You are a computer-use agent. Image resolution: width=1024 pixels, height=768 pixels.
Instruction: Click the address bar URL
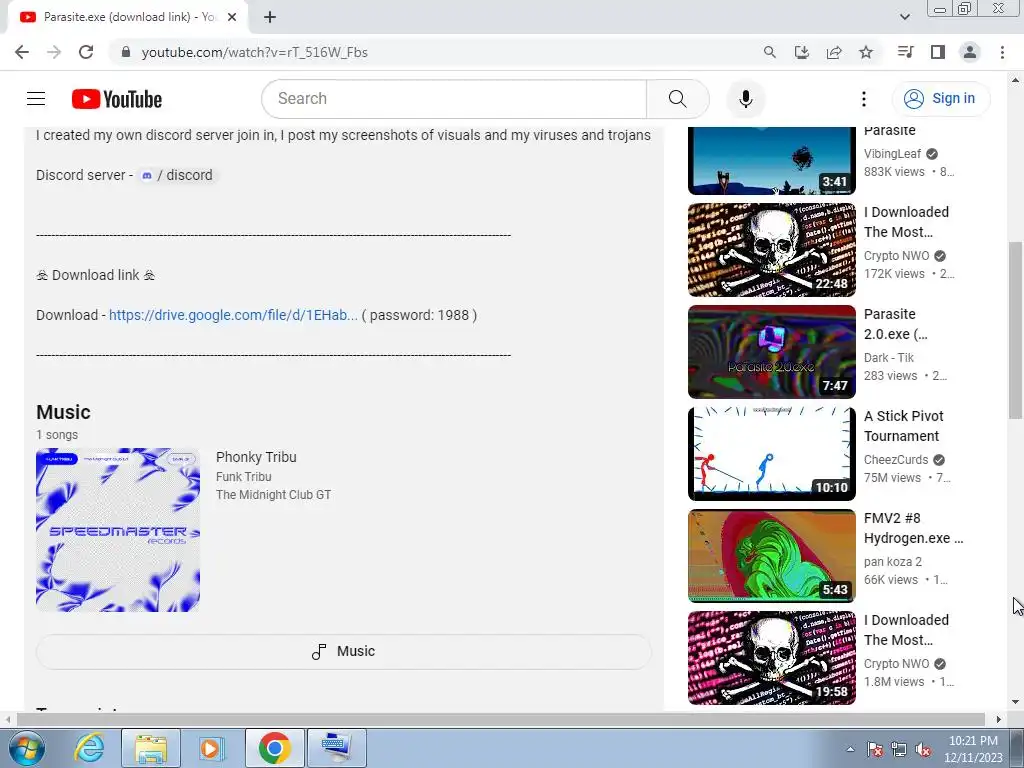pyautogui.click(x=255, y=52)
